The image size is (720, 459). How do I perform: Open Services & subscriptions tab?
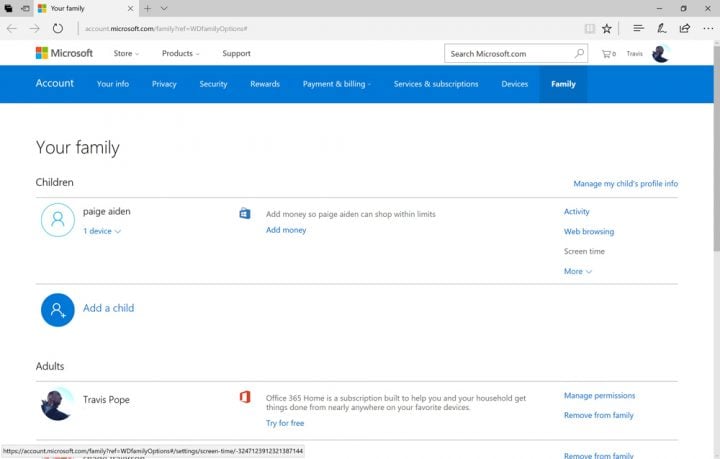[x=436, y=84]
